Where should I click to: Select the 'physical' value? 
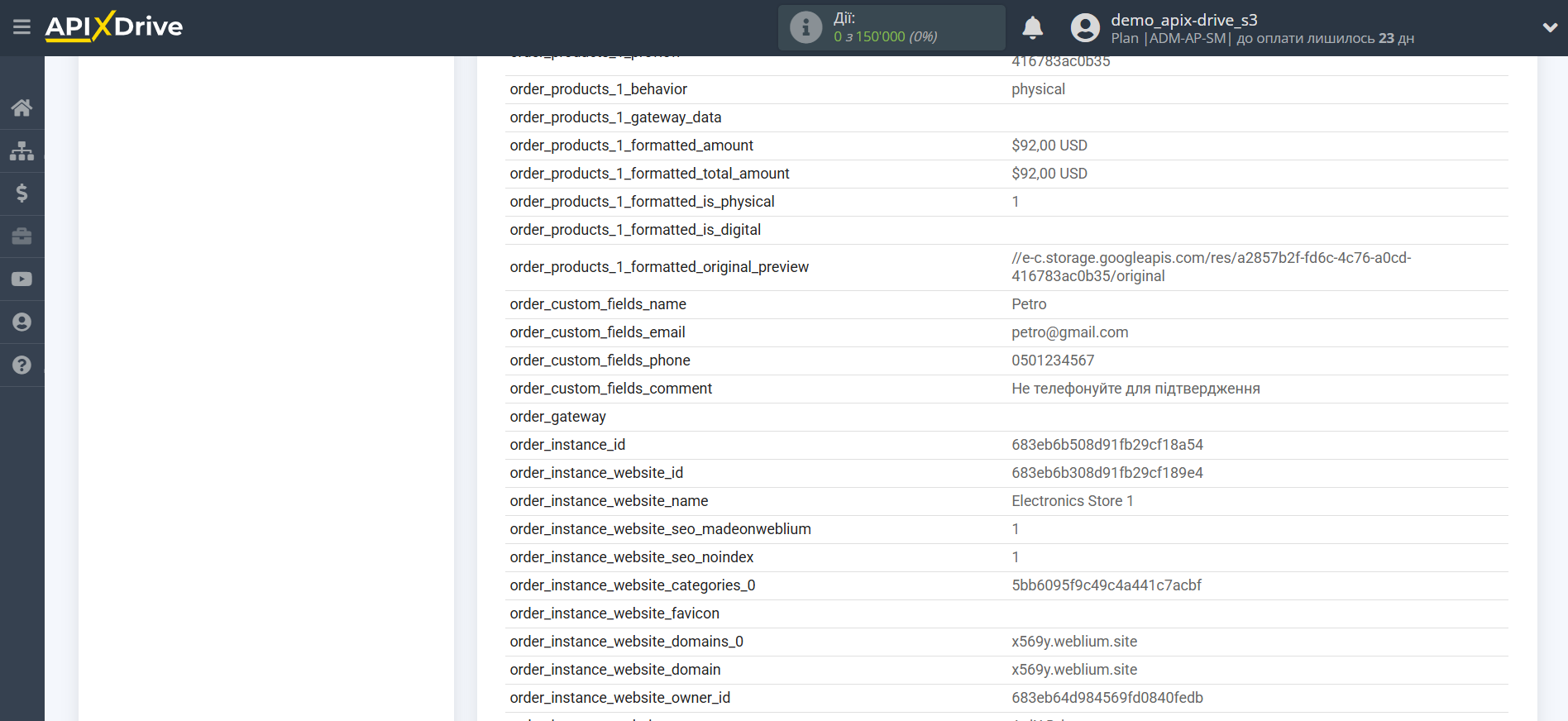(1038, 89)
